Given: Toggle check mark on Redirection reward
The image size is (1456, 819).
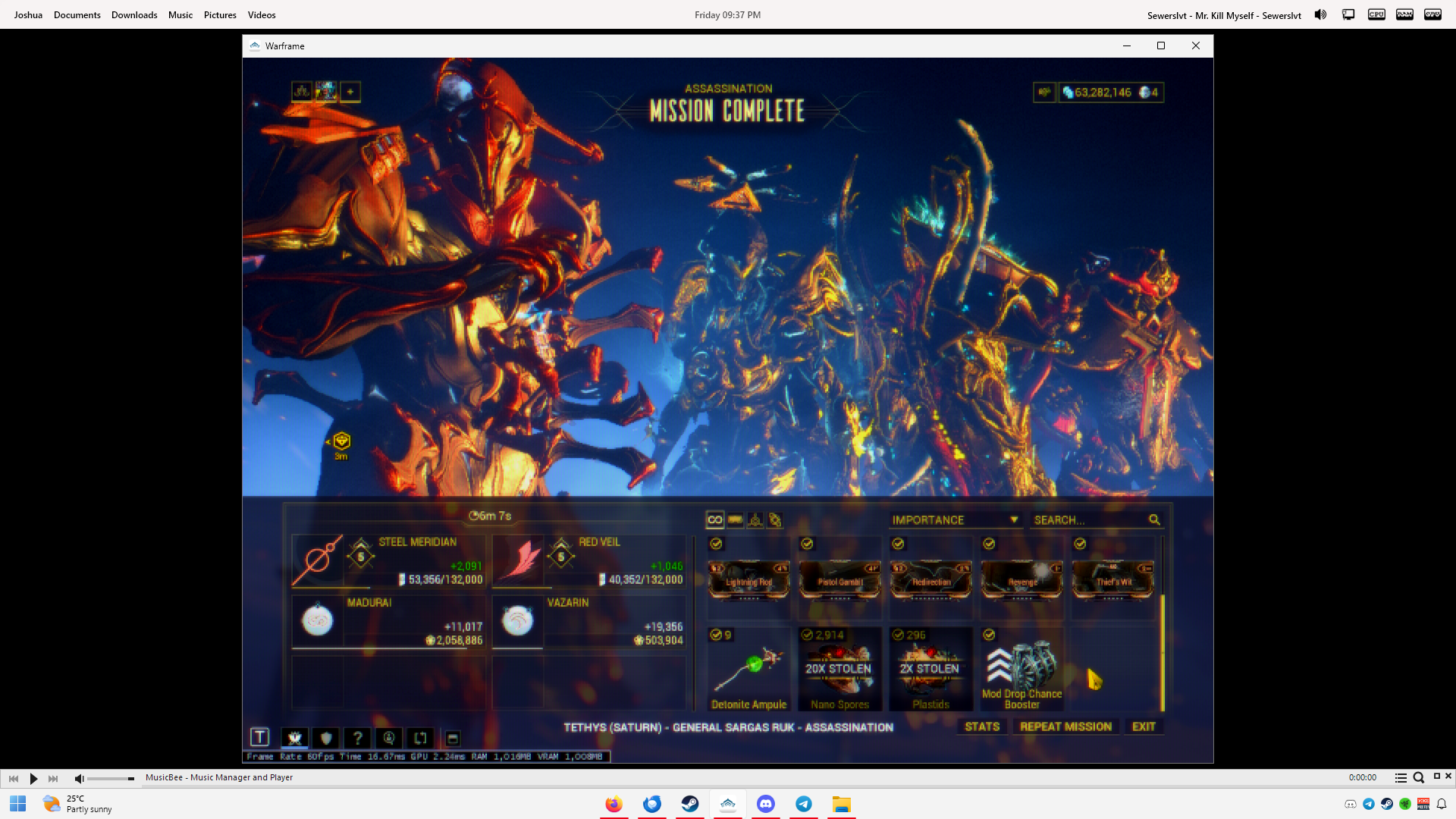Looking at the screenshot, I should point(898,544).
